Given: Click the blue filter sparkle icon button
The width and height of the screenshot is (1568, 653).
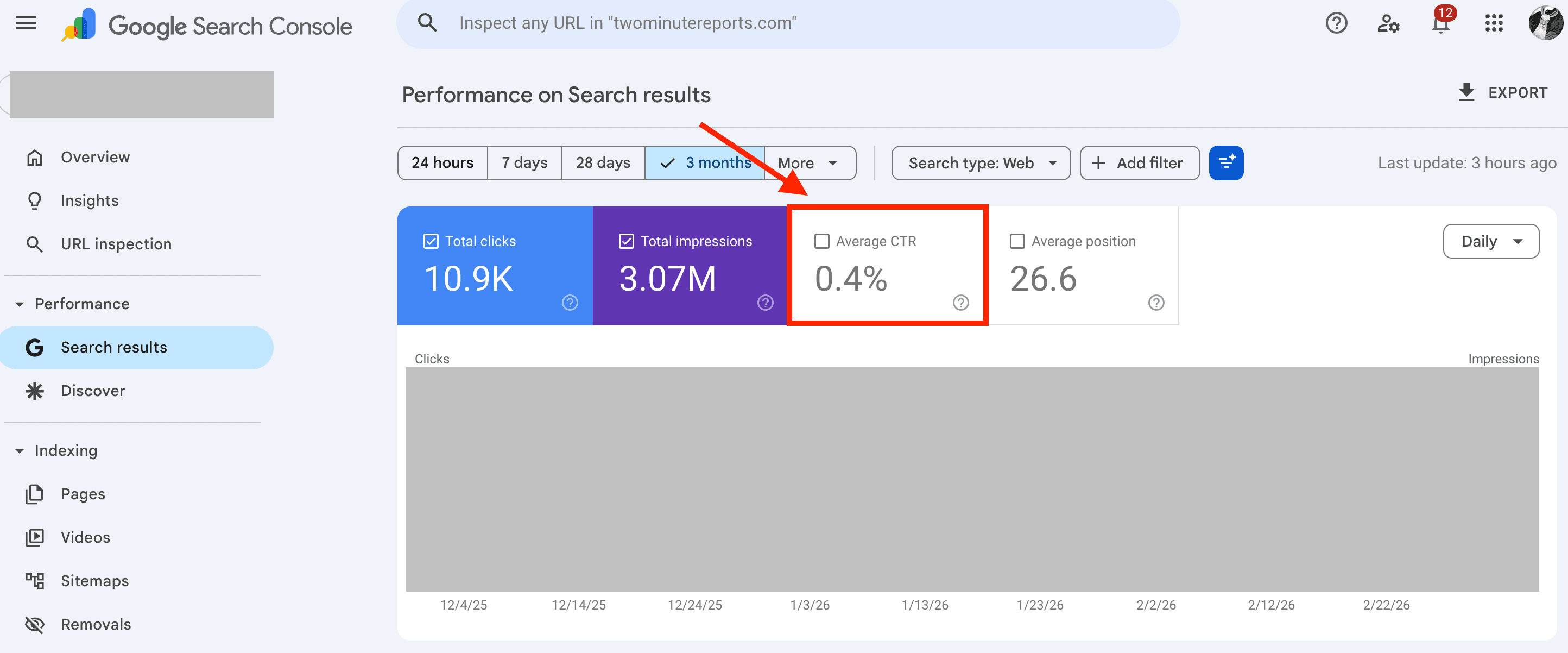Looking at the screenshot, I should tap(1226, 162).
